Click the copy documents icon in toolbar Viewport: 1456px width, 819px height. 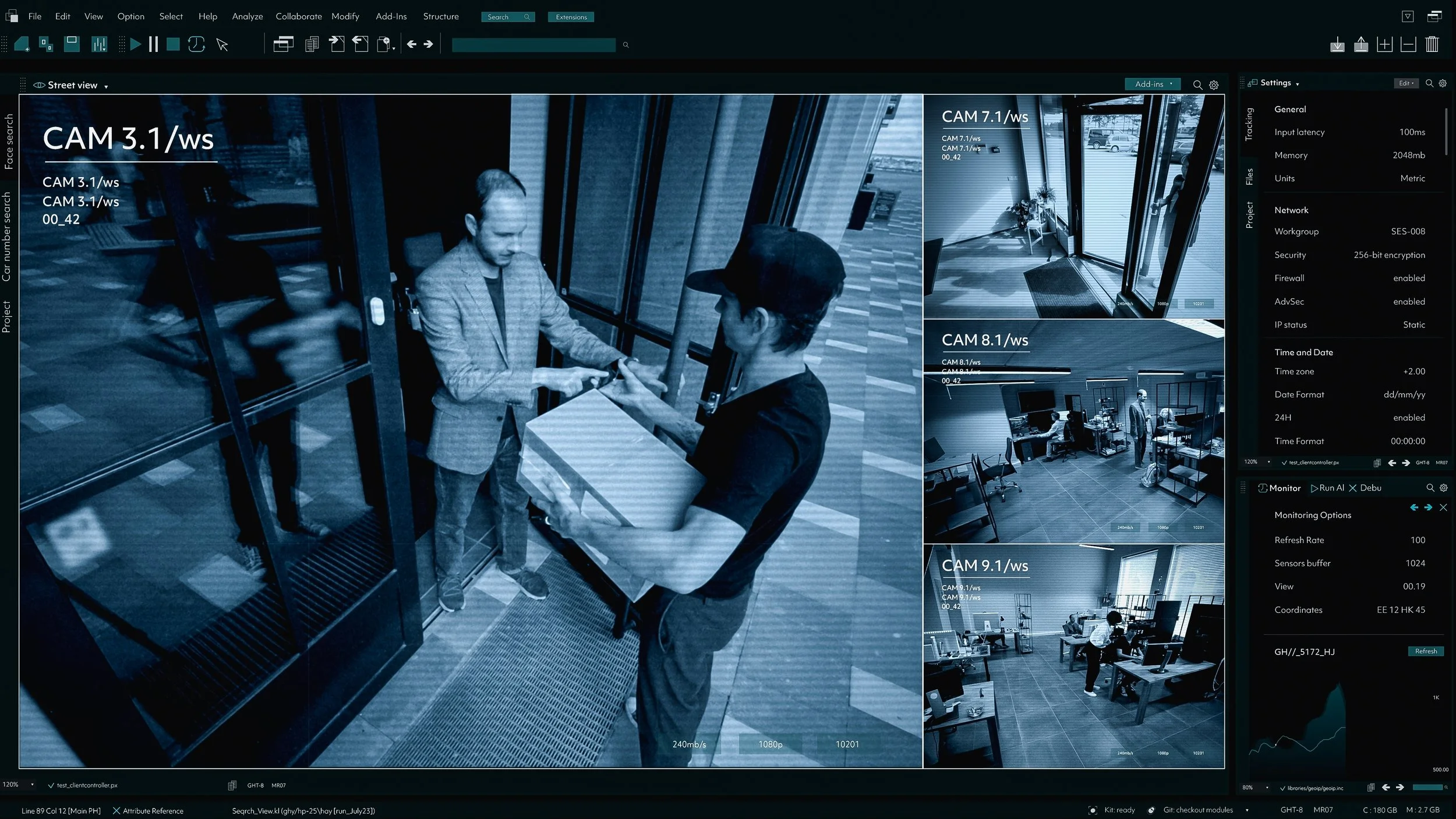(312, 44)
